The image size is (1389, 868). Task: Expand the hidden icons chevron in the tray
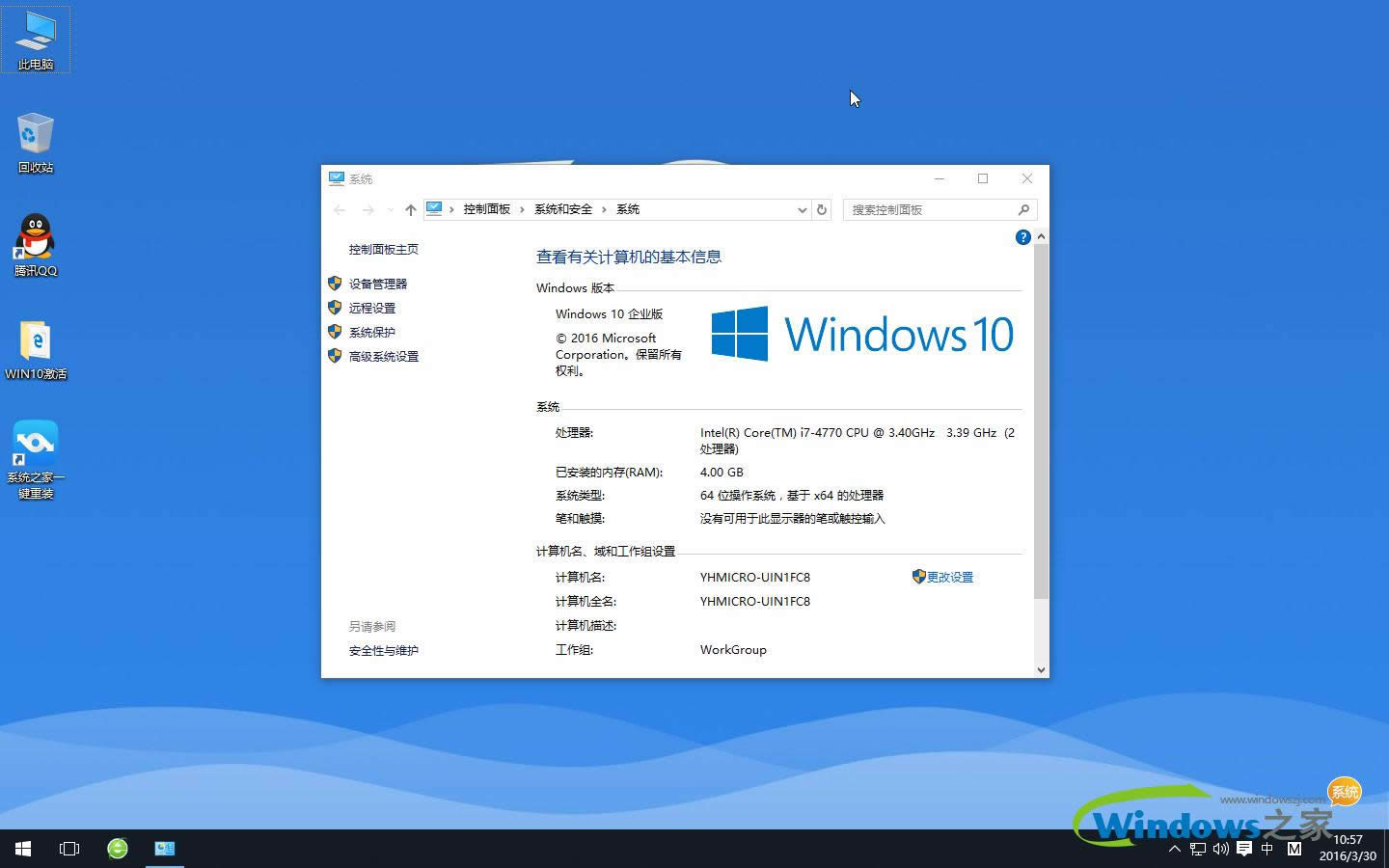(1174, 849)
